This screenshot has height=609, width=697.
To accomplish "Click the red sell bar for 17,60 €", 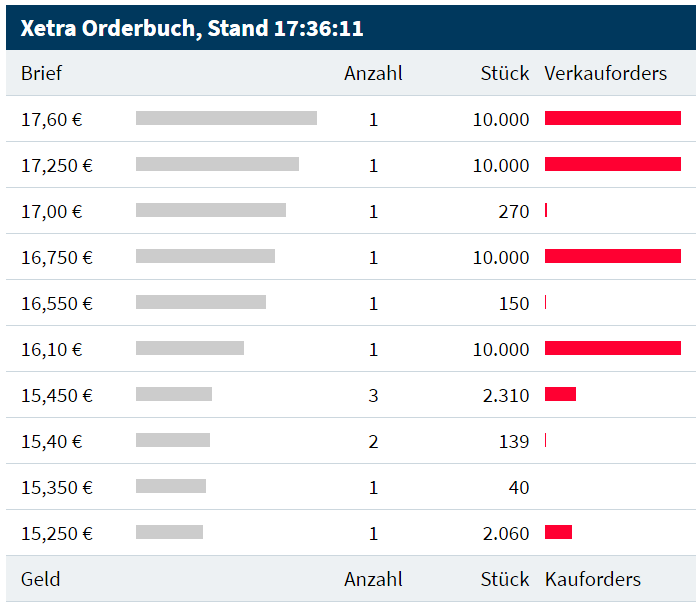I will coord(612,118).
